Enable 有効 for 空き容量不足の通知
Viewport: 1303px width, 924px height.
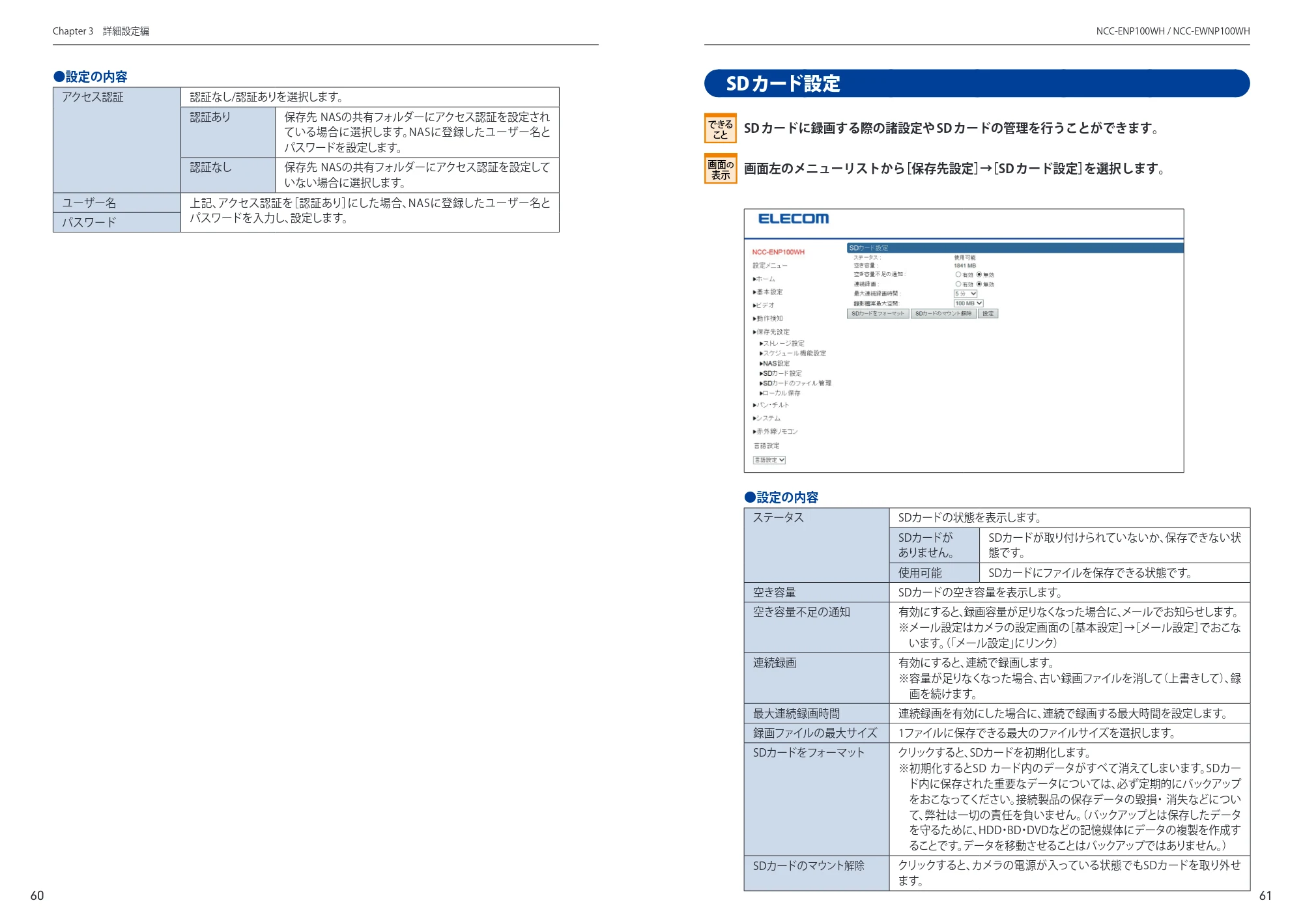[958, 275]
